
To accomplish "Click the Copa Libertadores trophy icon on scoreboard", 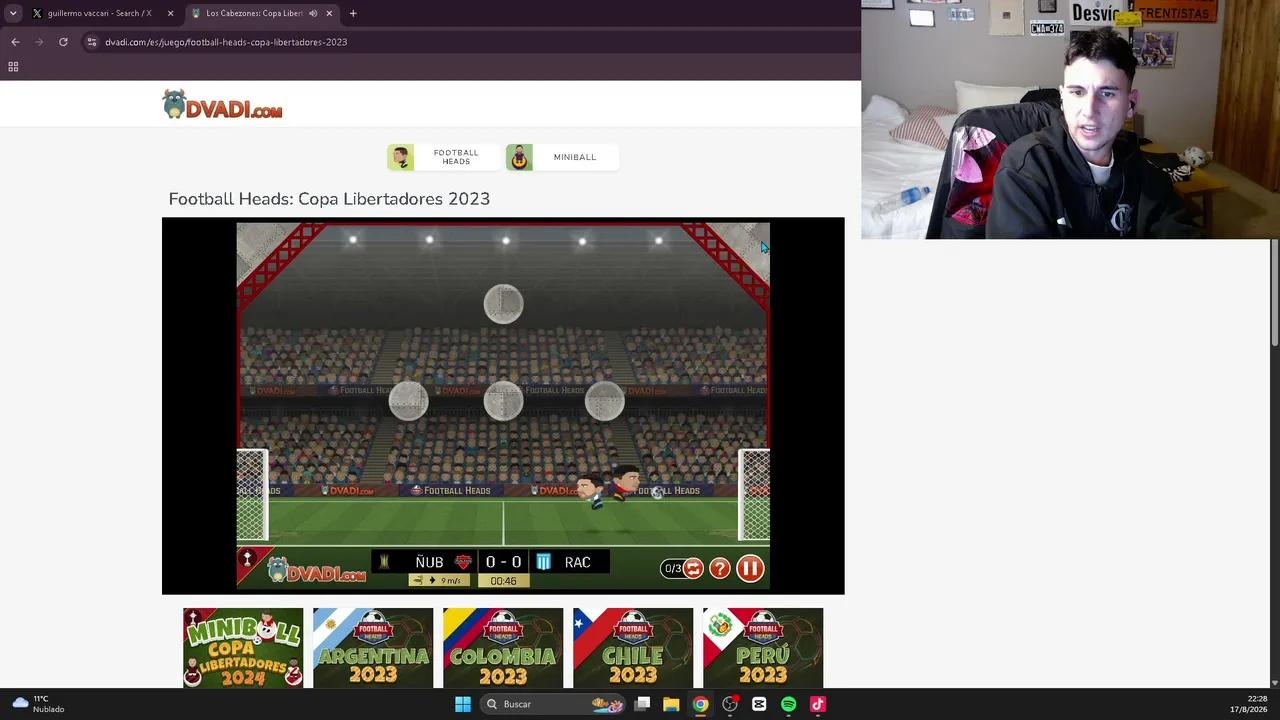I will [384, 562].
